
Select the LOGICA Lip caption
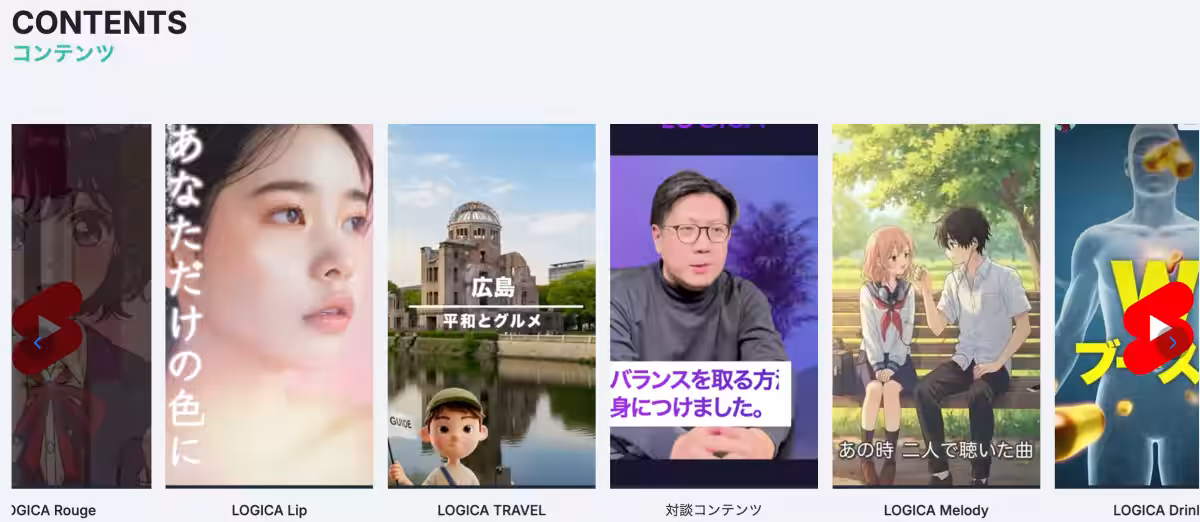coord(269,510)
